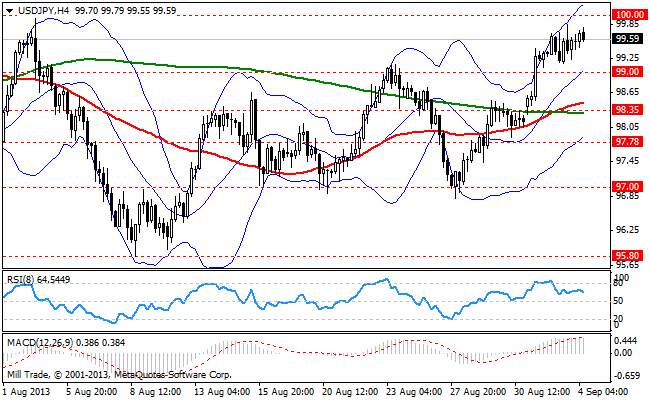Click the 96.85 price axis value

click(627, 196)
